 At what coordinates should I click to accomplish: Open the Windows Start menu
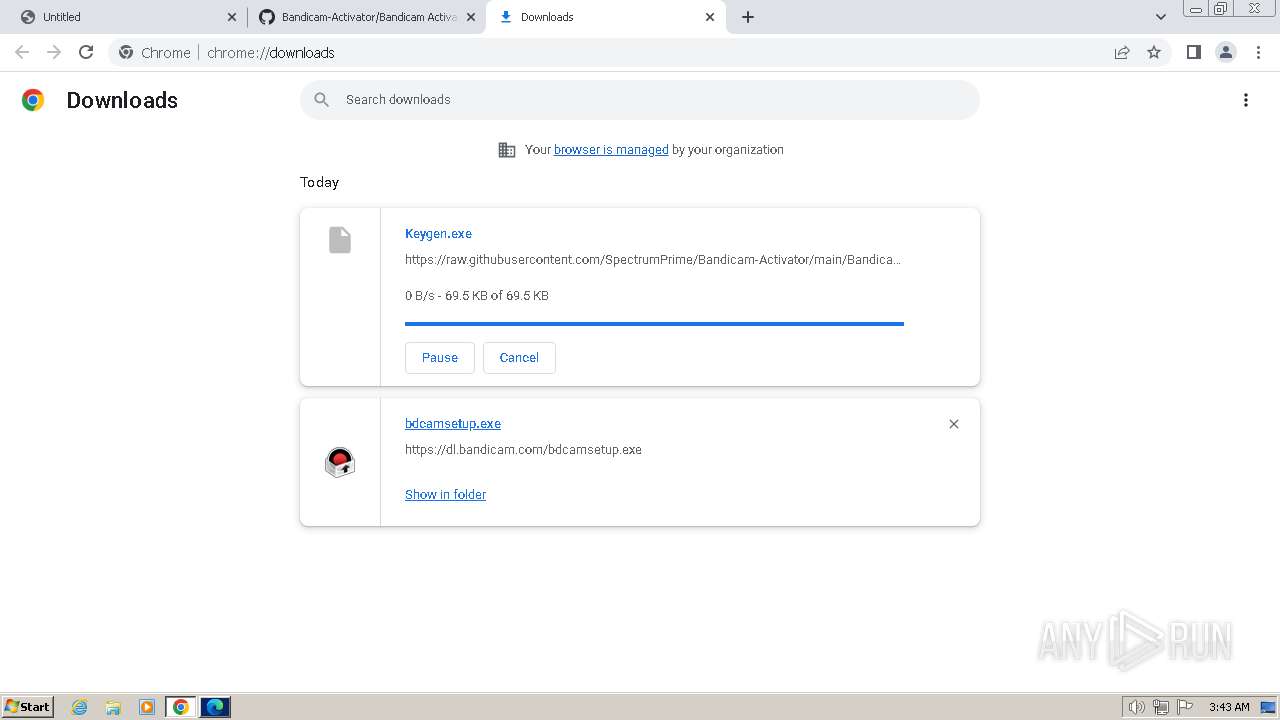(x=28, y=707)
